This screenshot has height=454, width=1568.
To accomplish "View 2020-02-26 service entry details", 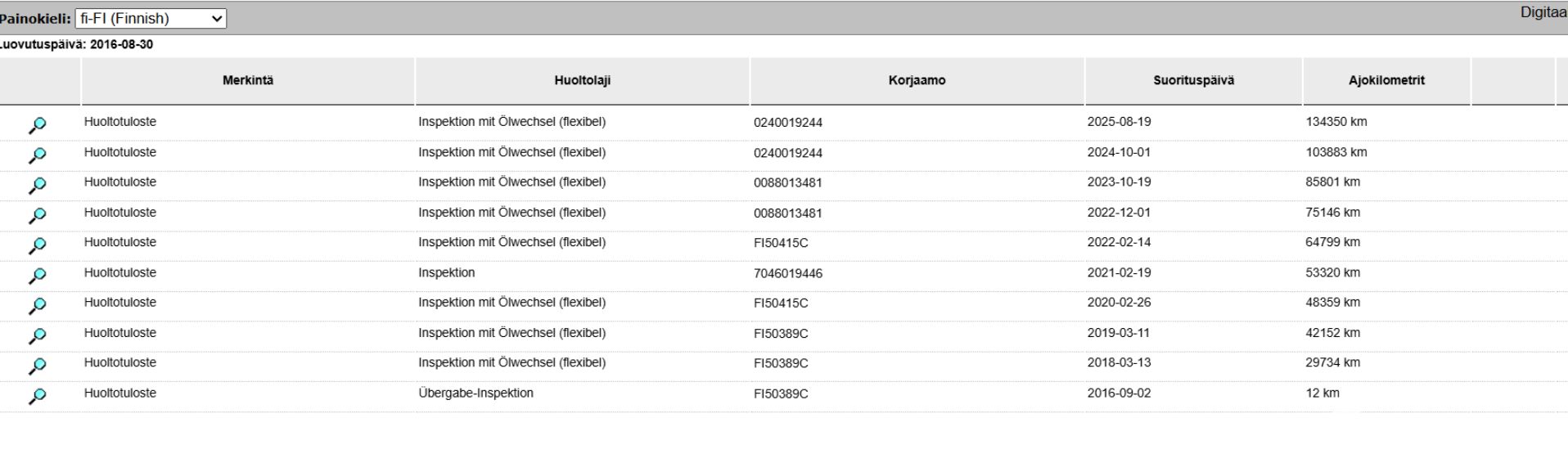I will (37, 306).
